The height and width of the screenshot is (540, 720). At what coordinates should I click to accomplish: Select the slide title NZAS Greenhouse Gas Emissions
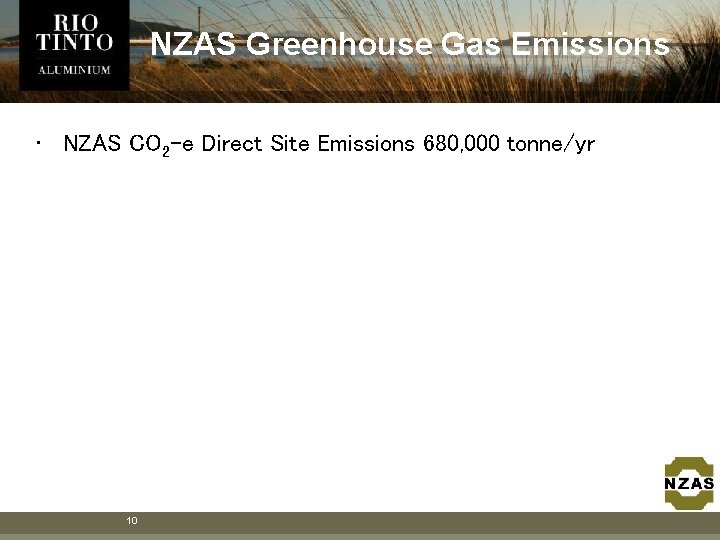[x=410, y=45]
